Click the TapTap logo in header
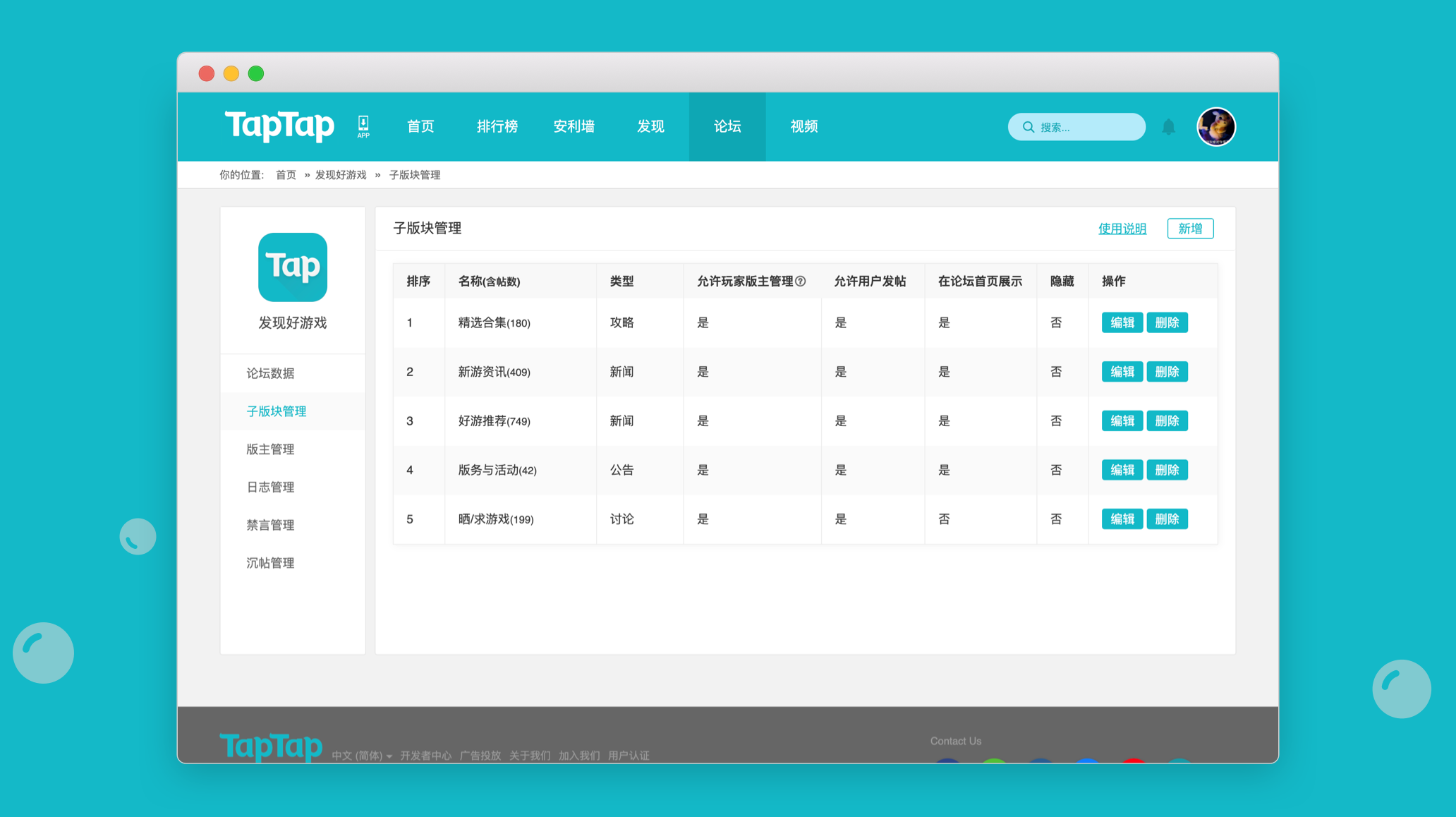The image size is (1456, 817). [x=279, y=126]
